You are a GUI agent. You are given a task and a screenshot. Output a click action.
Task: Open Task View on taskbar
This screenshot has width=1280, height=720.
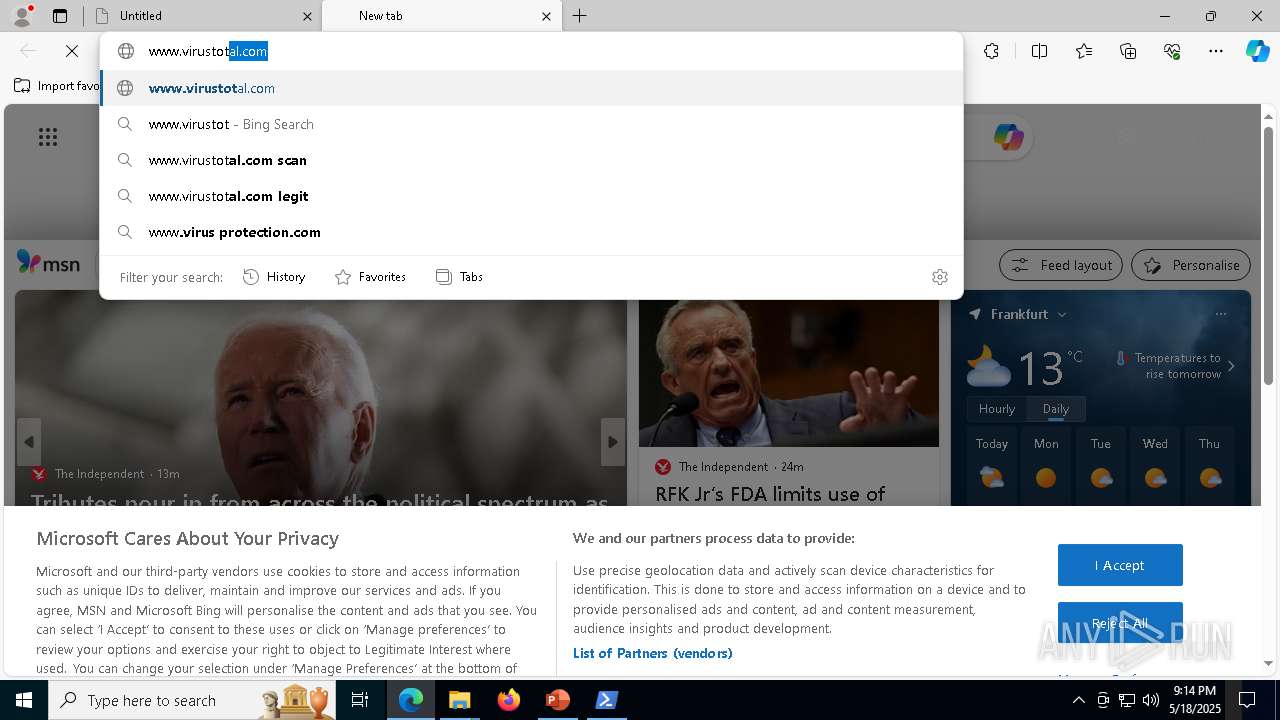[360, 700]
